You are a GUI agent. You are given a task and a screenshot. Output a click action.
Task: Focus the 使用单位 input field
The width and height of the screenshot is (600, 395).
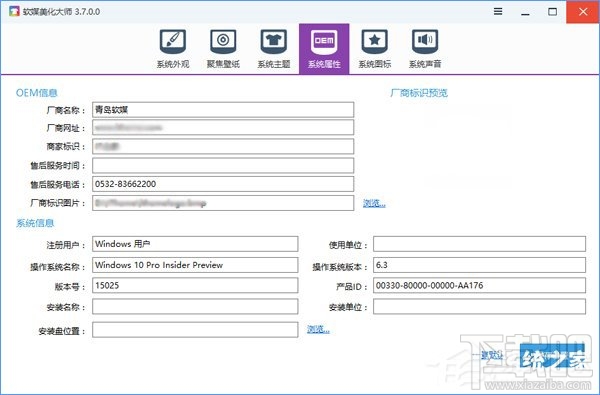pyautogui.click(x=479, y=244)
